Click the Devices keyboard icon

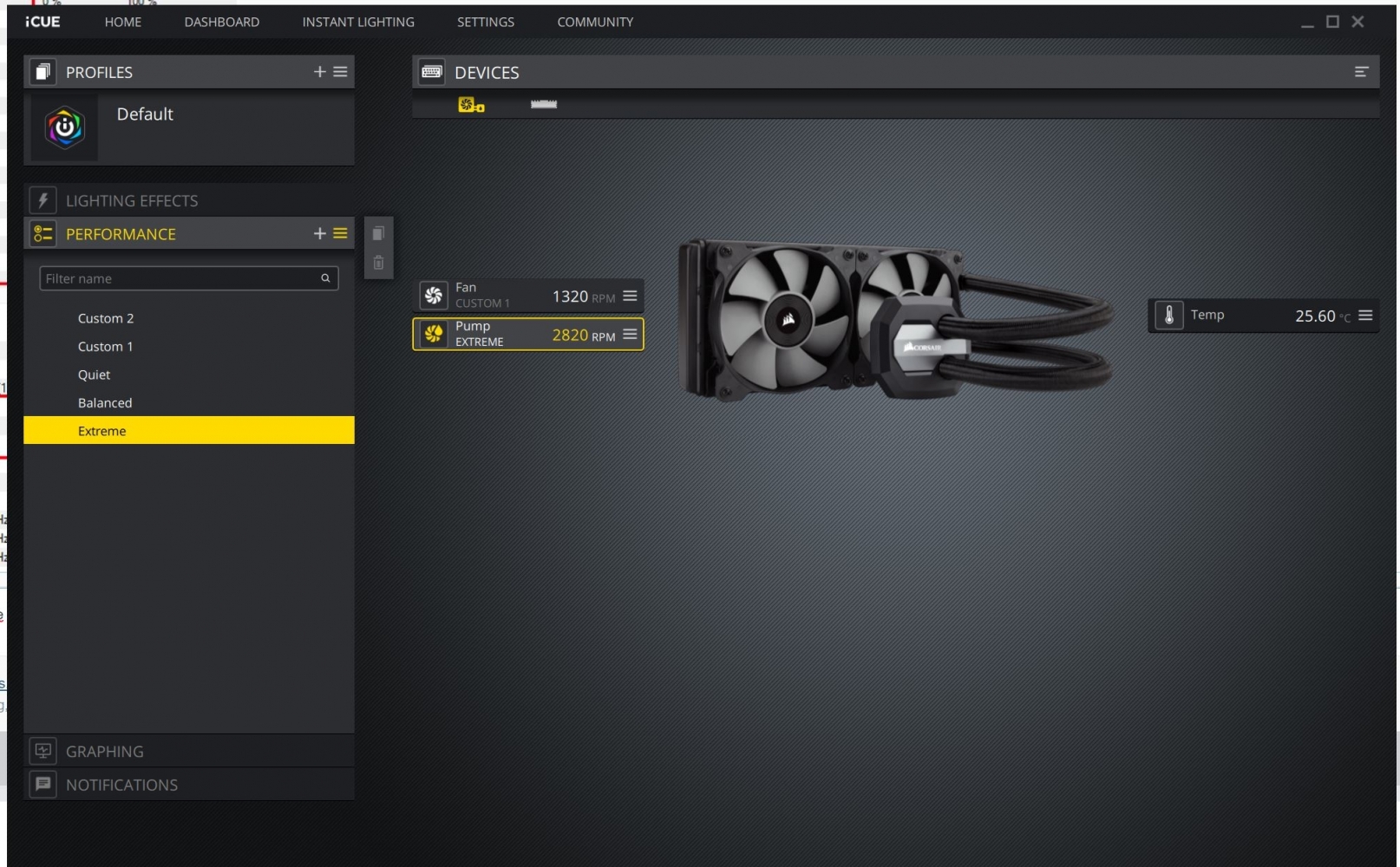tap(432, 72)
